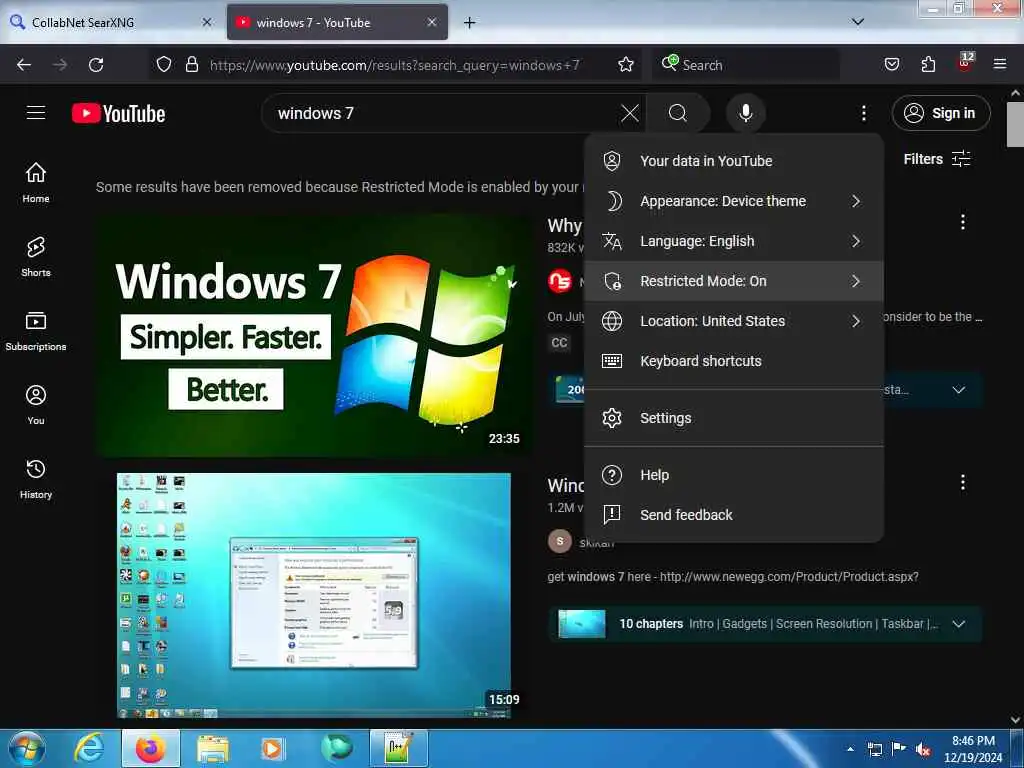
Task: Click the 10 chapters thumbnail preview
Action: pos(581,624)
